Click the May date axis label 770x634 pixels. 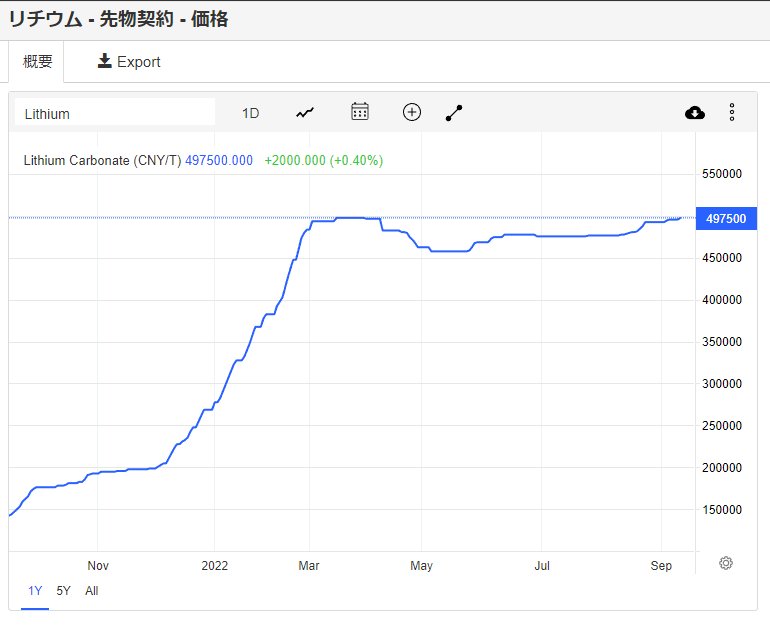[421, 566]
